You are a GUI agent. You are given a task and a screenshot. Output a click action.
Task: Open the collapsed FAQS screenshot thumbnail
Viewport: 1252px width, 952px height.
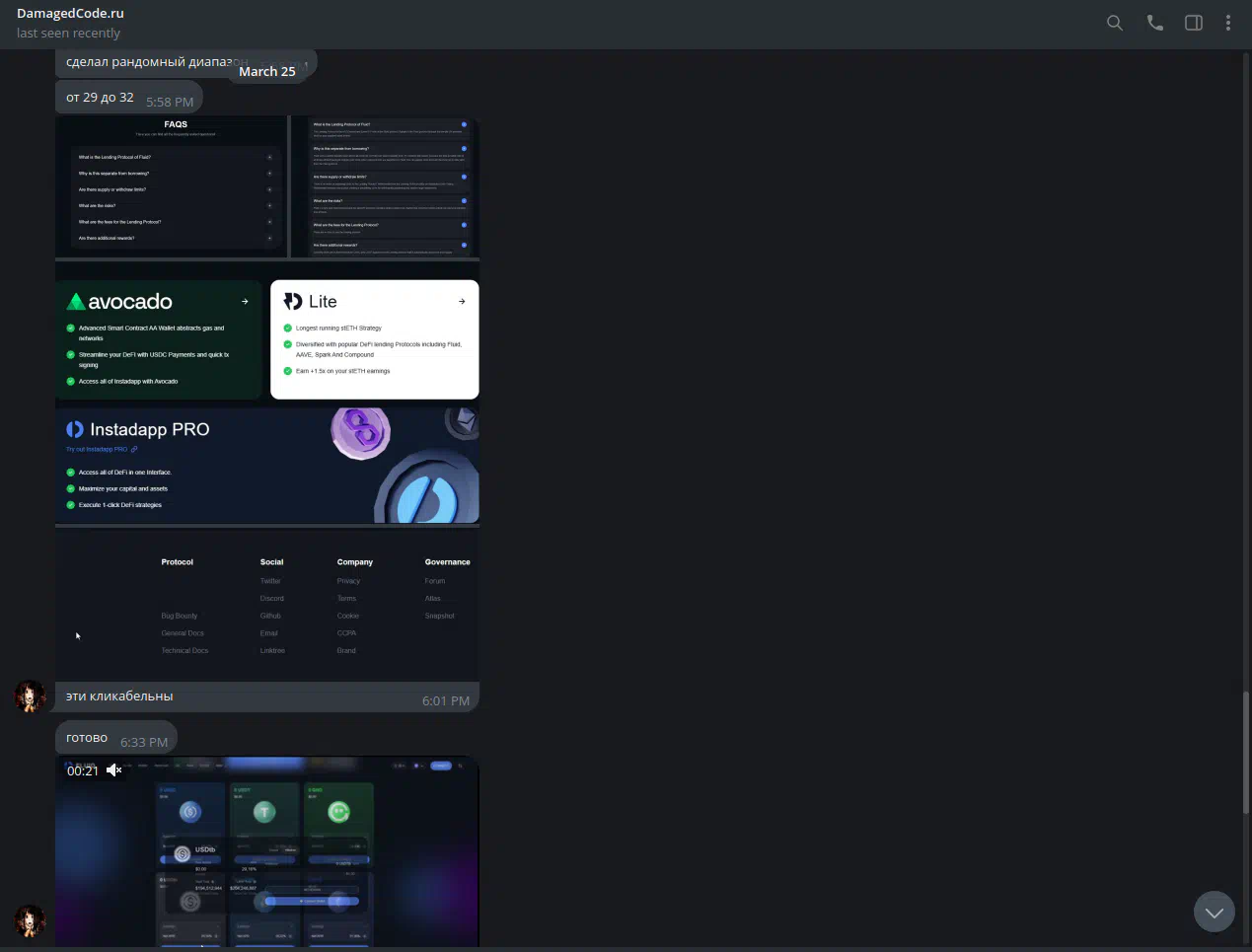[171, 186]
